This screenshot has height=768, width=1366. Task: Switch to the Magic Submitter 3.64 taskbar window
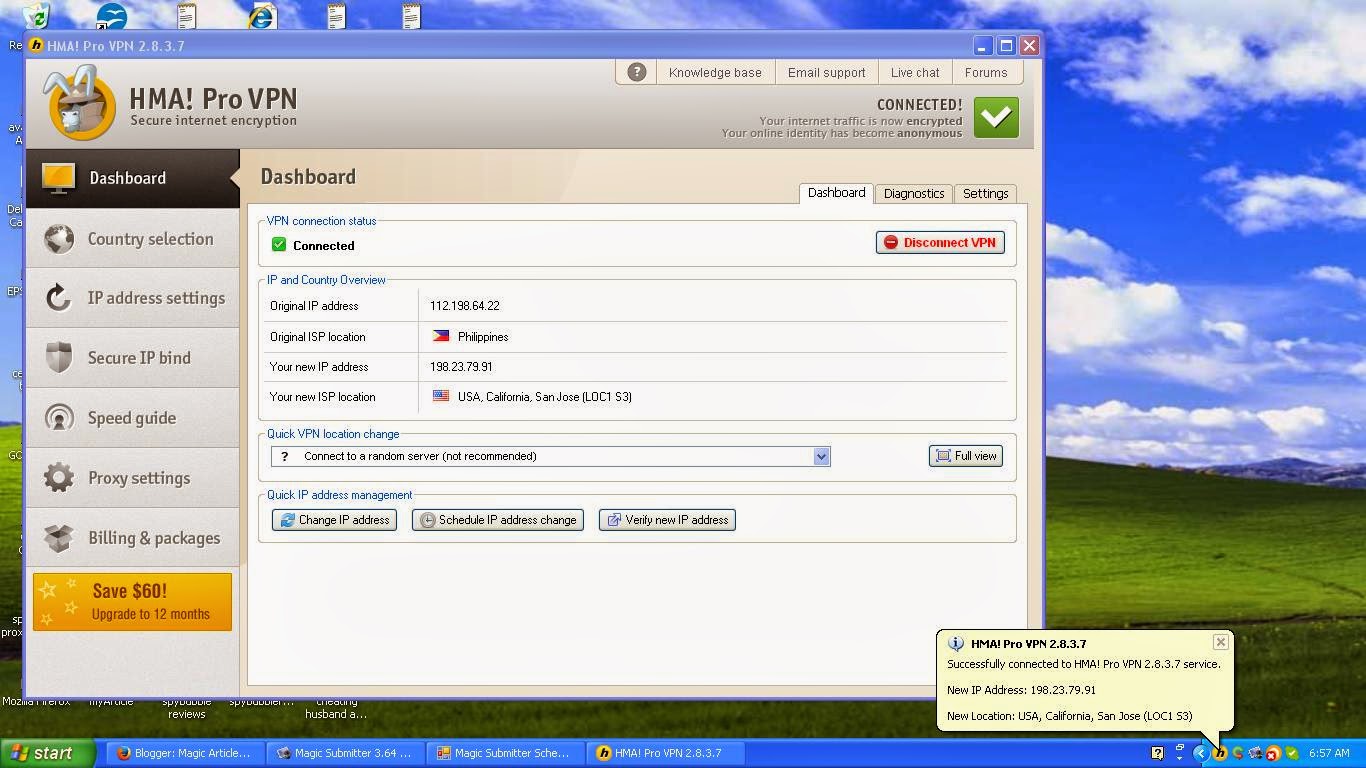[x=345, y=753]
